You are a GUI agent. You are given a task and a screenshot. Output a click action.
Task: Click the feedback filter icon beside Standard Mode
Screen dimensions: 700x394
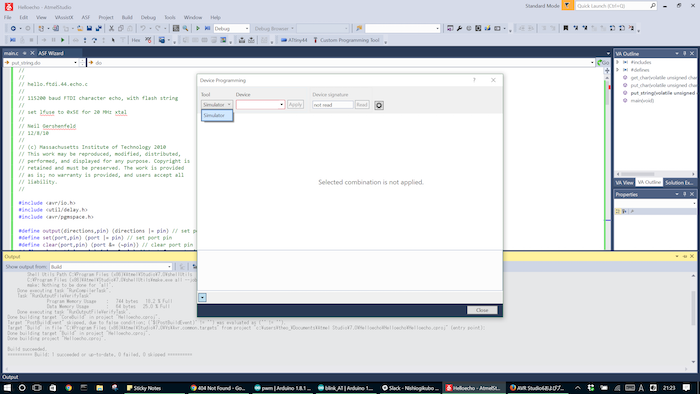(567, 6)
